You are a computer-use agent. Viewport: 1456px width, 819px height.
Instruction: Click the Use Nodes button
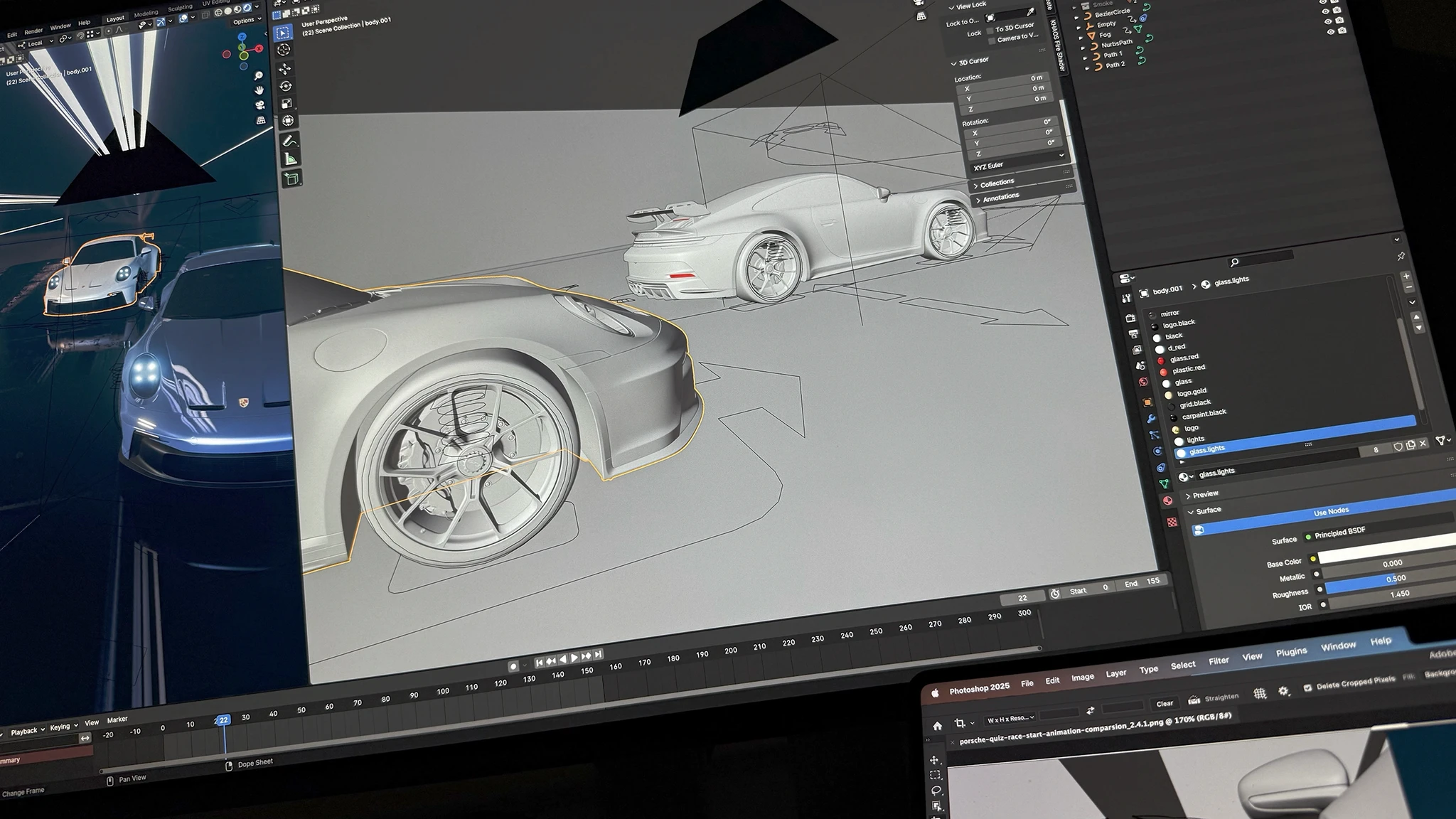point(1331,511)
